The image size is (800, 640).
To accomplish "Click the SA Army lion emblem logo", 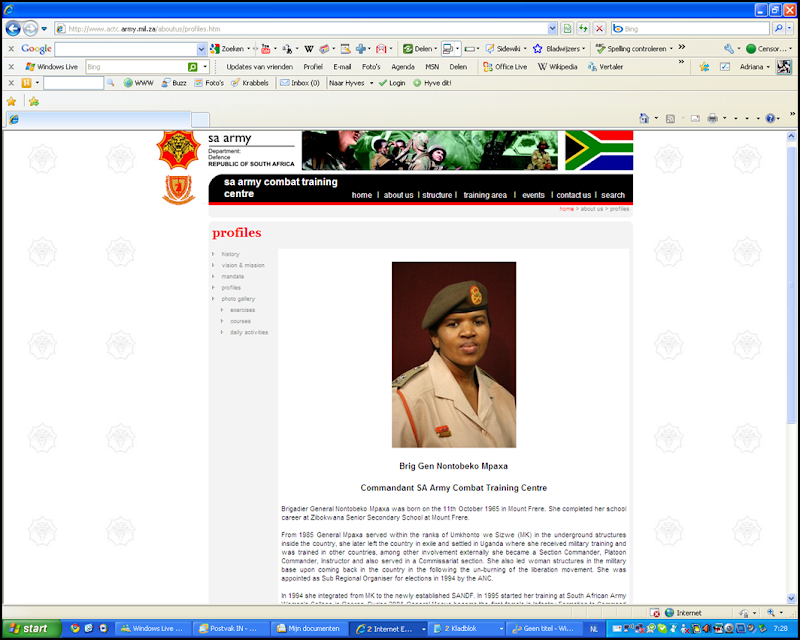I will tap(179, 150).
